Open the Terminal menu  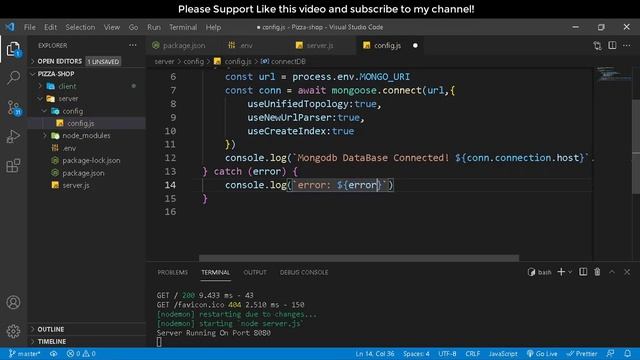[x=183, y=27]
